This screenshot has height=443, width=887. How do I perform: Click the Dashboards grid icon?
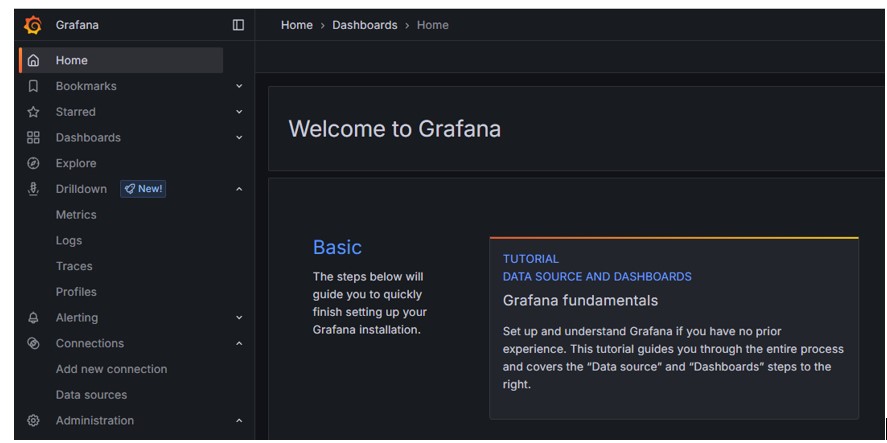pos(33,138)
